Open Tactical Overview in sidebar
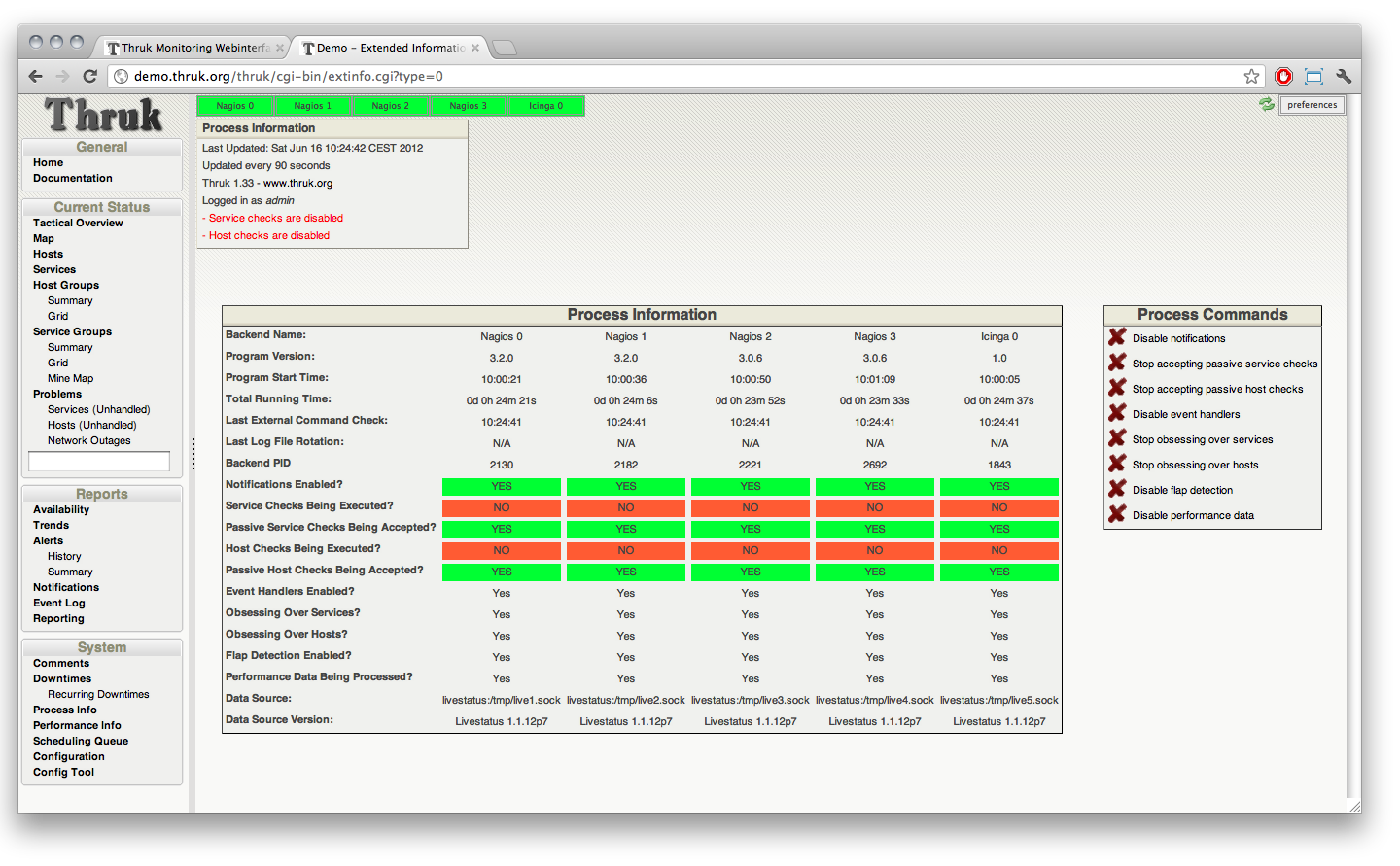The height and width of the screenshot is (866, 1400). point(78,223)
